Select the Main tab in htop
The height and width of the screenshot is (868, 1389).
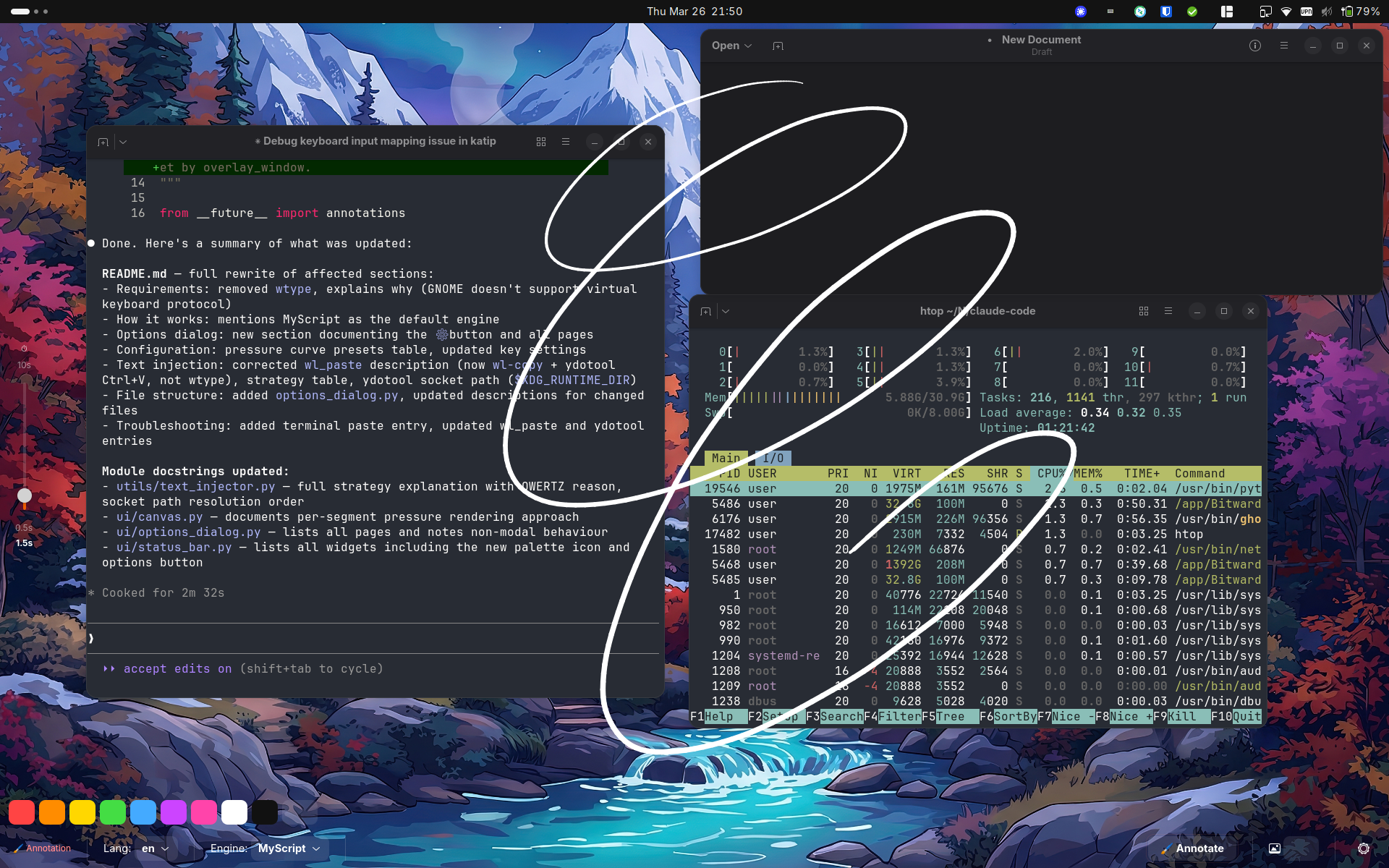(x=725, y=458)
